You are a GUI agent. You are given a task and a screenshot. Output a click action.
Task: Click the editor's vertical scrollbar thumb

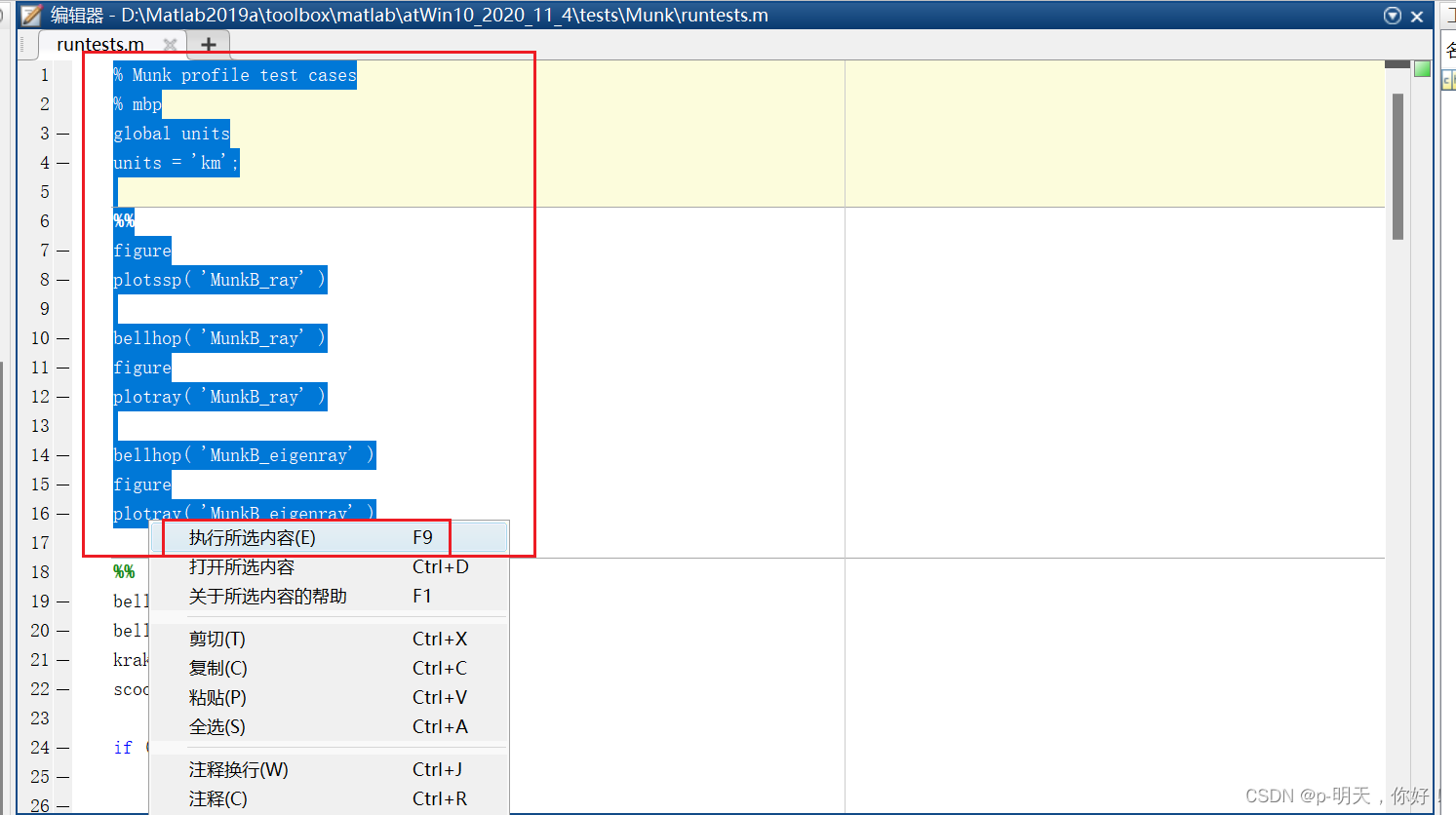[1397, 167]
